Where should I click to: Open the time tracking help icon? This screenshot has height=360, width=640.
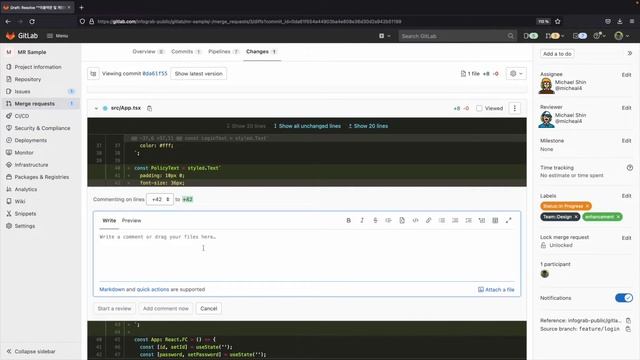(x=630, y=168)
